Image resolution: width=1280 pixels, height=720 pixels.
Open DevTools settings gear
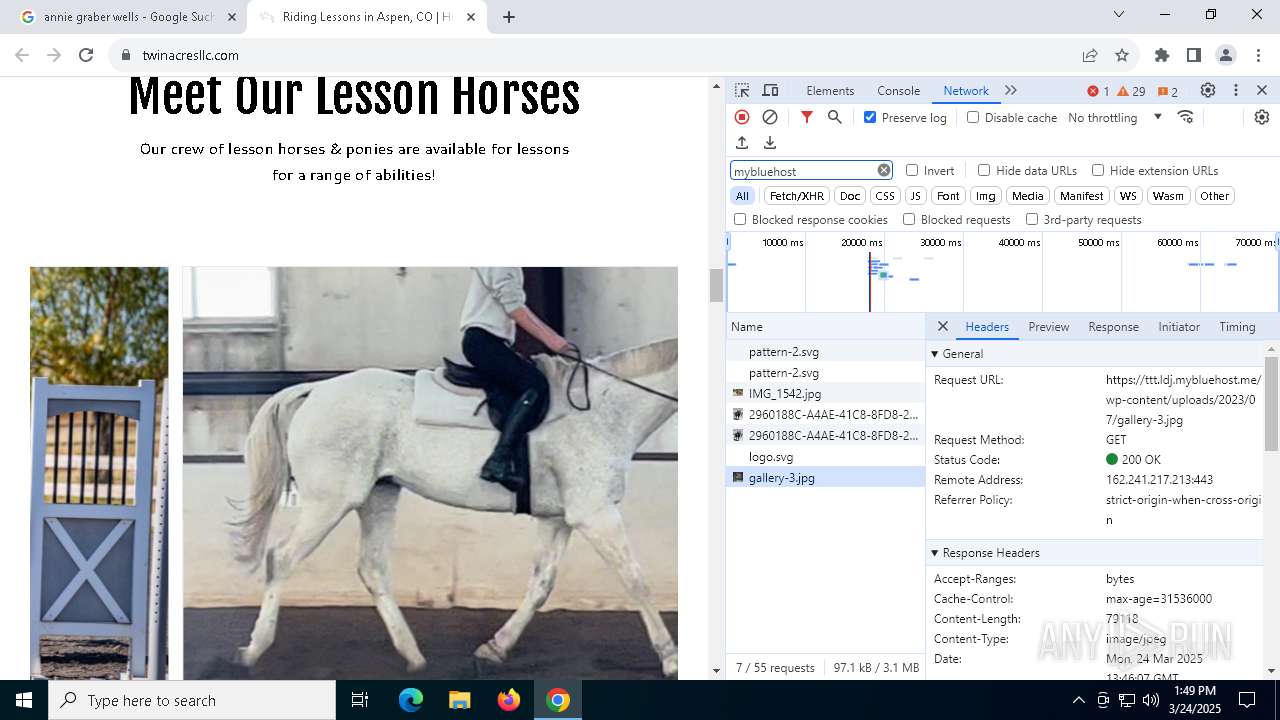pyautogui.click(x=1208, y=91)
